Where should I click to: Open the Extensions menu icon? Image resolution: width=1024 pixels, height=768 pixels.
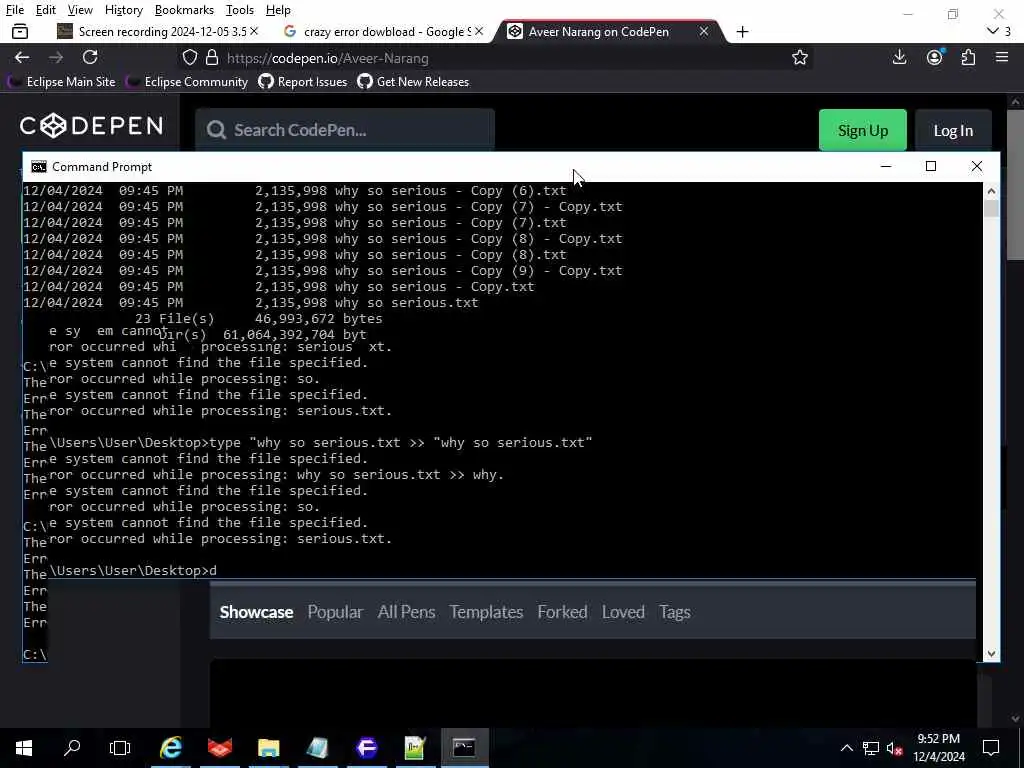(968, 57)
